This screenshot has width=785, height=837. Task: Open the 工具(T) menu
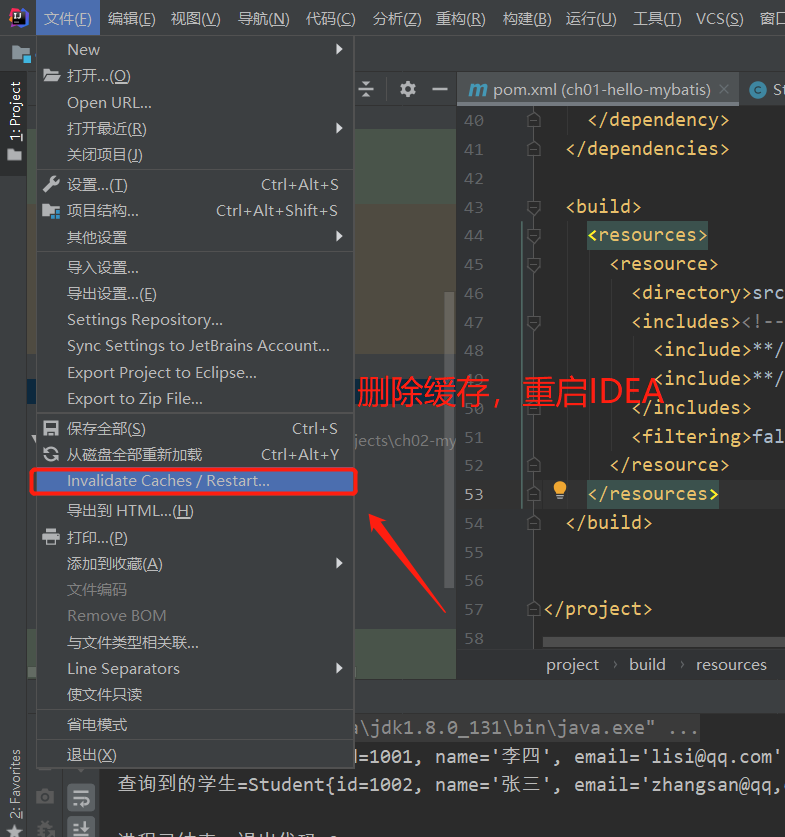pos(657,19)
